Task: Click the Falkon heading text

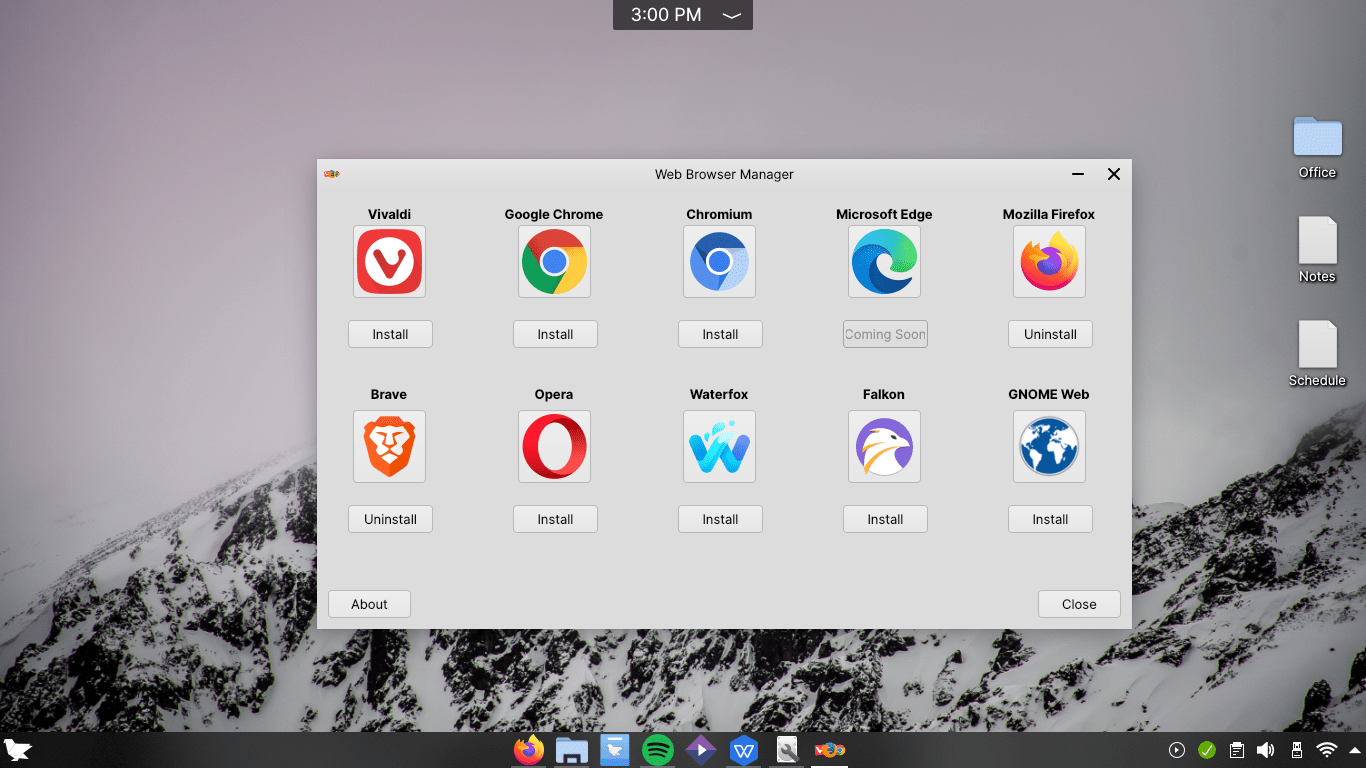Action: (884, 394)
